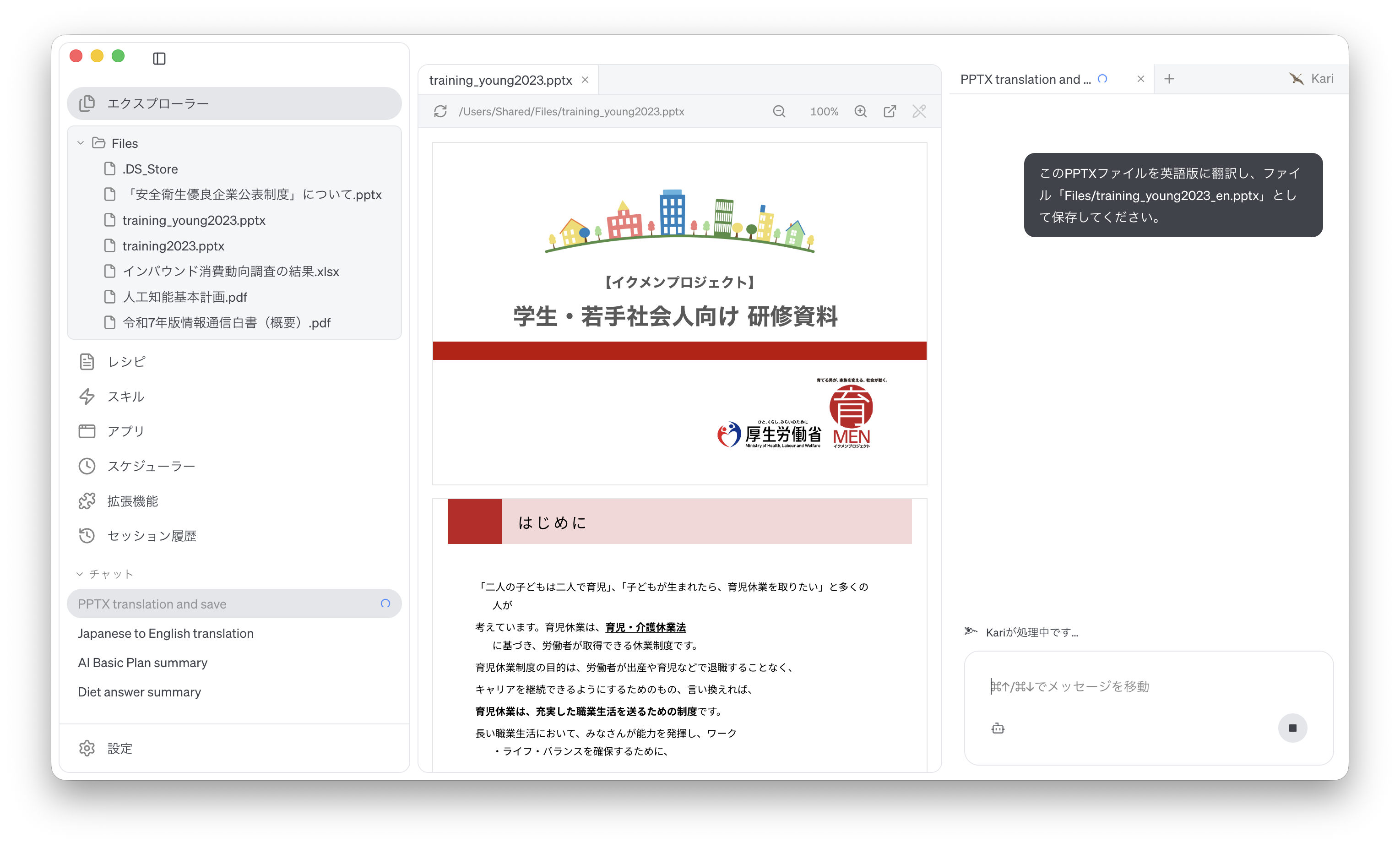This screenshot has height=848, width=1400.
Task: Click the セッション履歴 history icon
Action: (87, 535)
